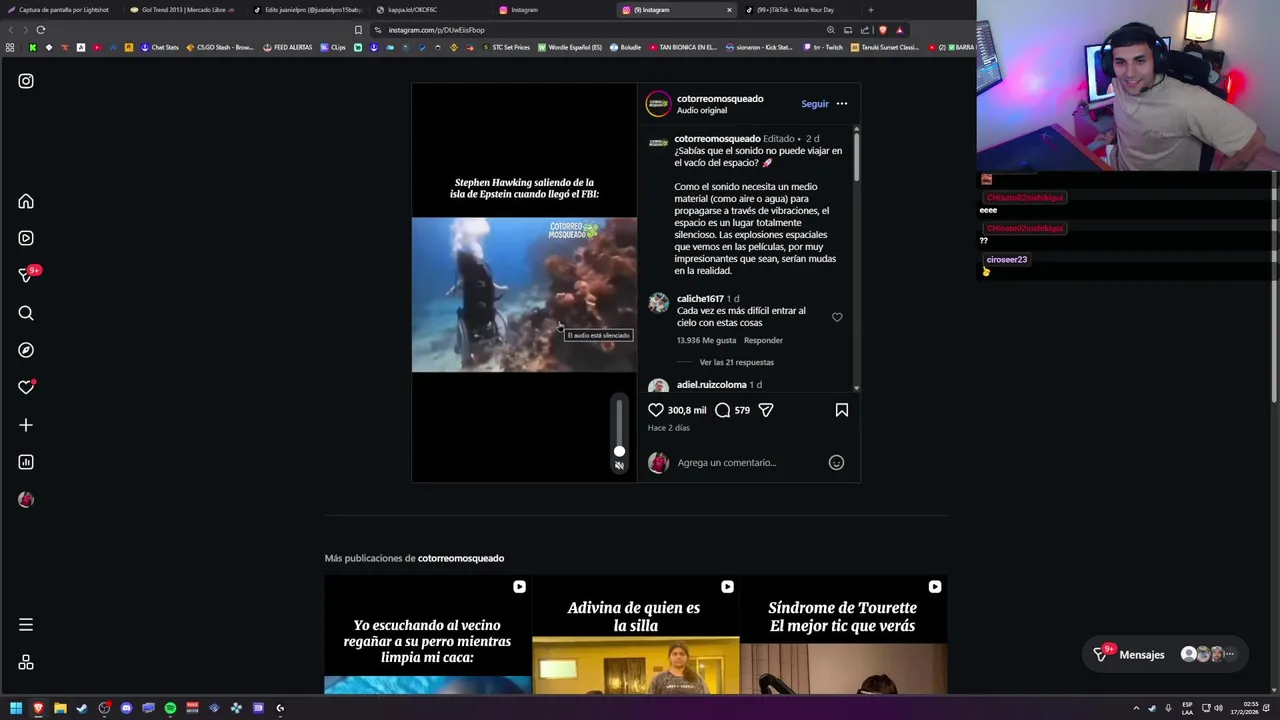
Task: Open FEED ALERTAS bookmark
Action: [x=288, y=47]
